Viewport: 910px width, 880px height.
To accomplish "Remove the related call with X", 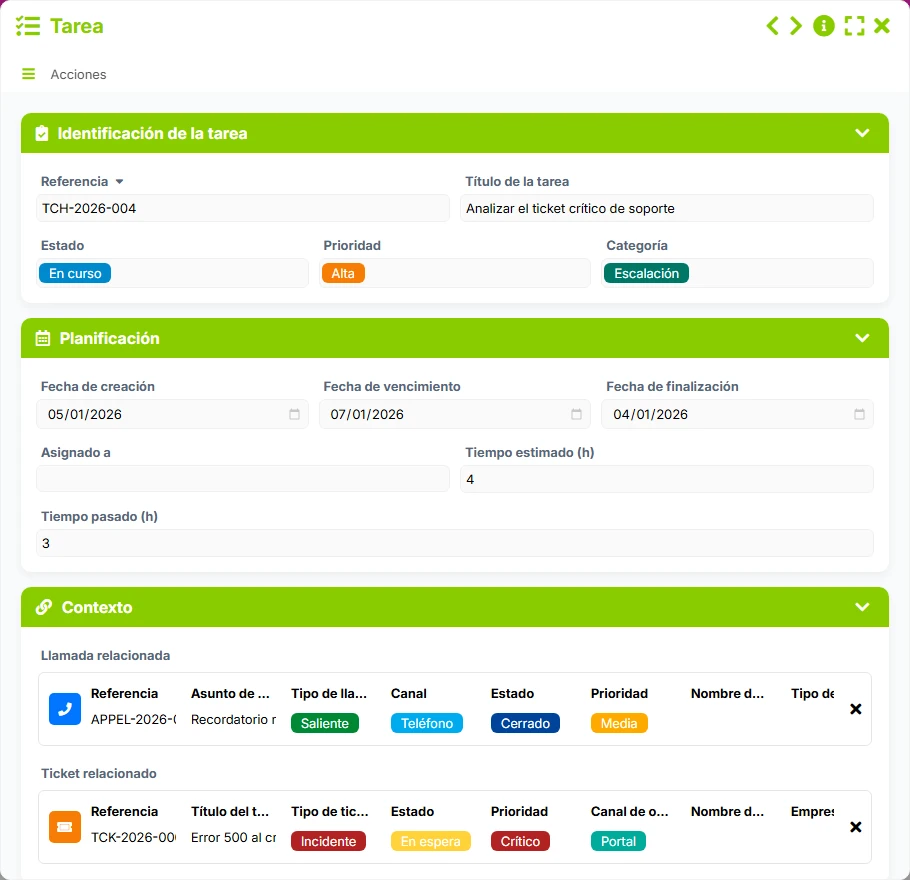I will [x=855, y=709].
